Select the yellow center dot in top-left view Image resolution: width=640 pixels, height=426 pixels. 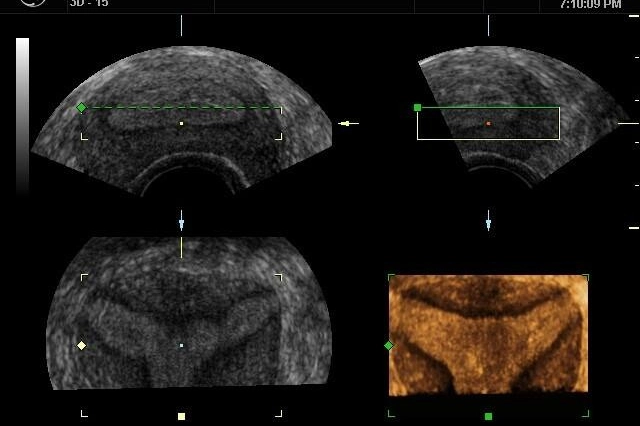pos(181,123)
